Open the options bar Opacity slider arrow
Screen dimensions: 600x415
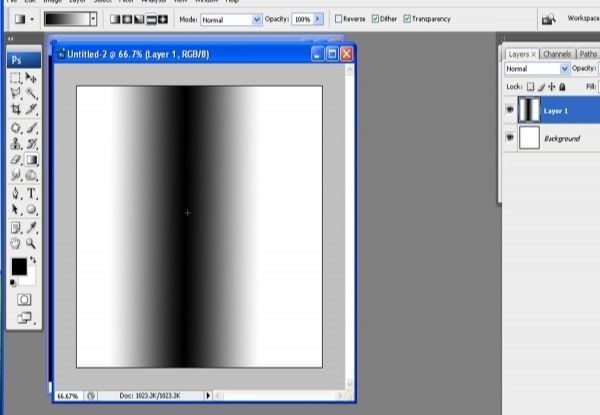(x=318, y=19)
